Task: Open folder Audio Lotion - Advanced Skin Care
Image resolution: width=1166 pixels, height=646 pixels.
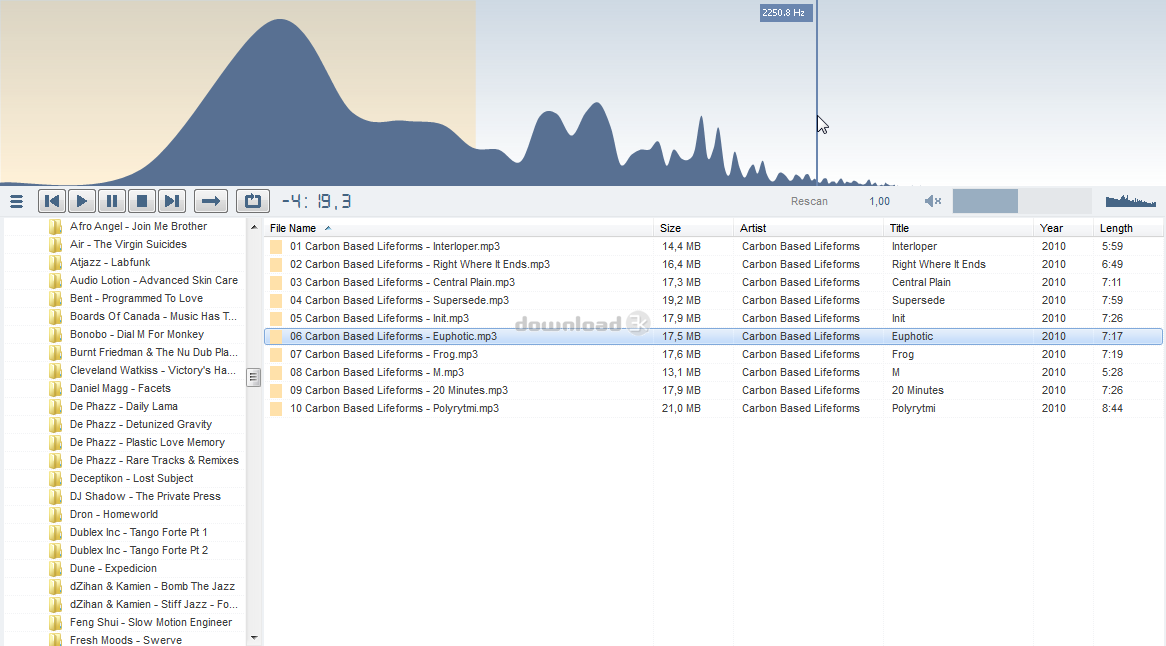Action: 154,280
